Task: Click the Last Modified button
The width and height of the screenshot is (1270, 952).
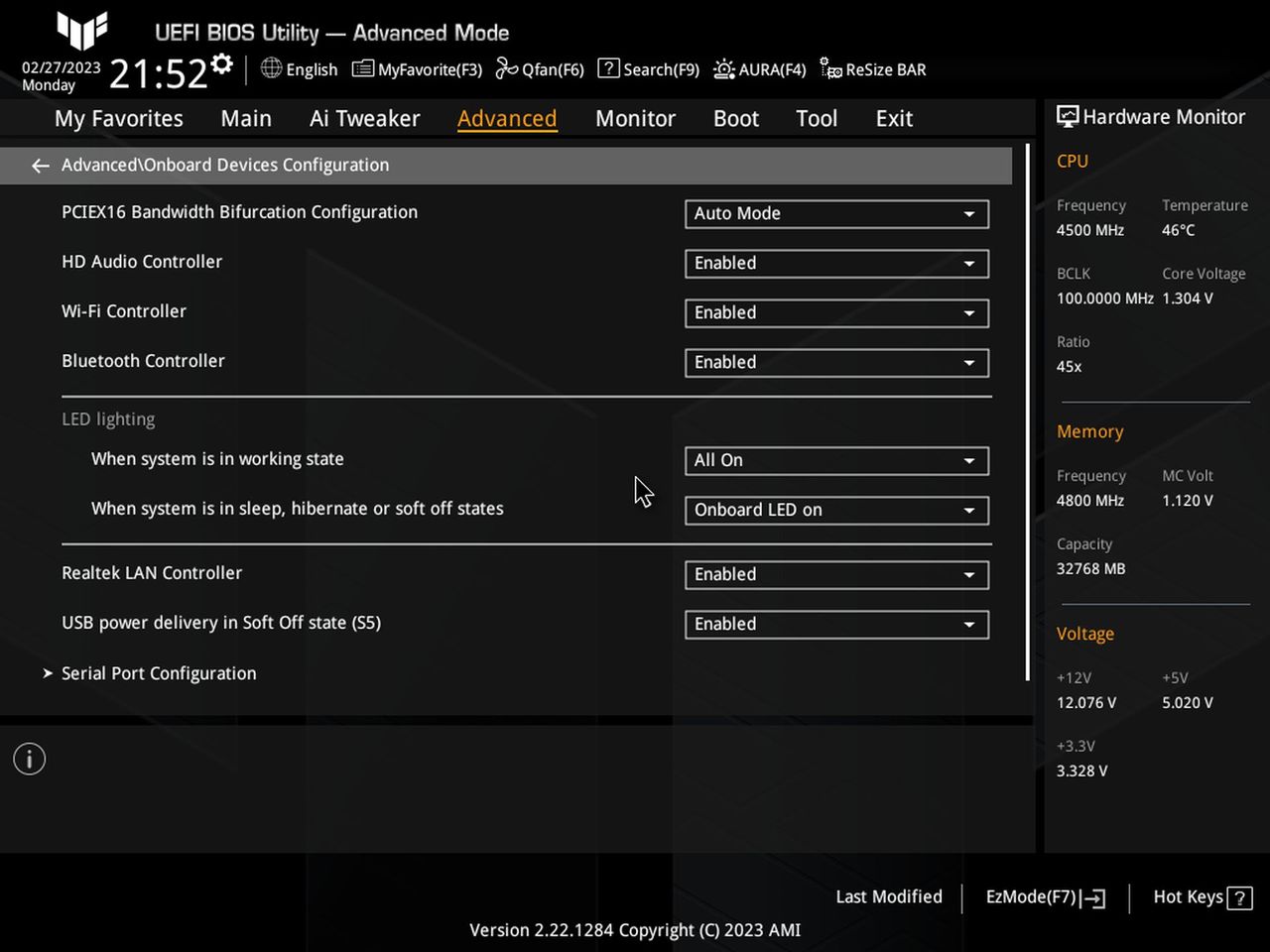Action: coord(889,896)
